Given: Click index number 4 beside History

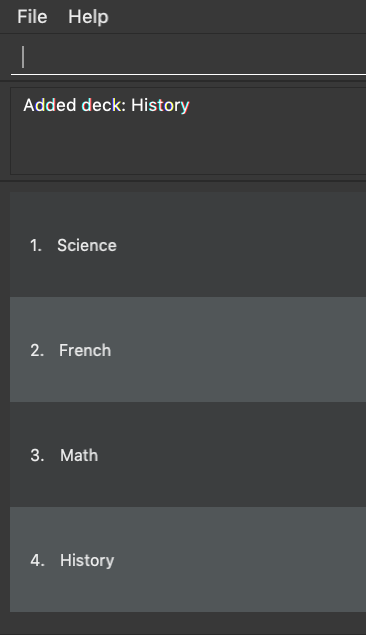Looking at the screenshot, I should click(x=37, y=560).
